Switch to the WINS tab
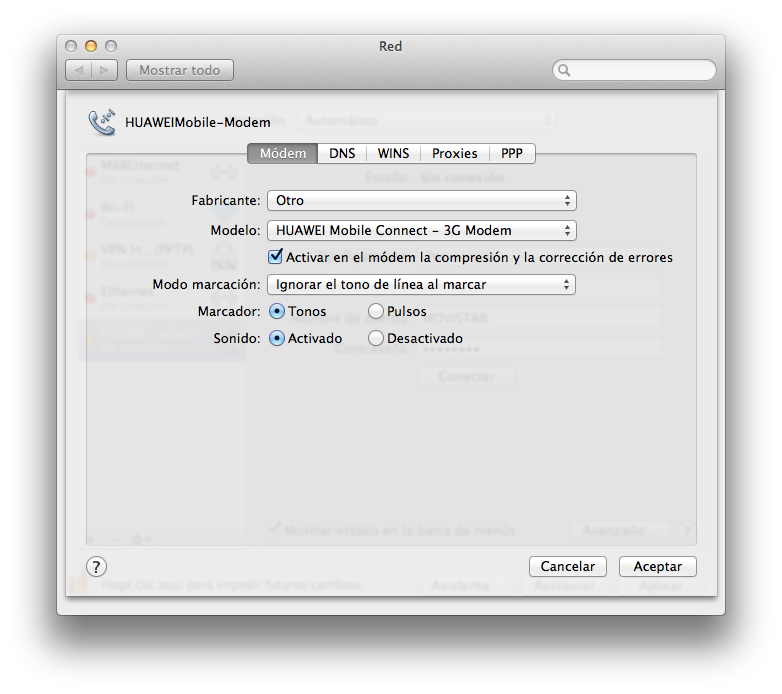This screenshot has width=782, height=694. (393, 154)
